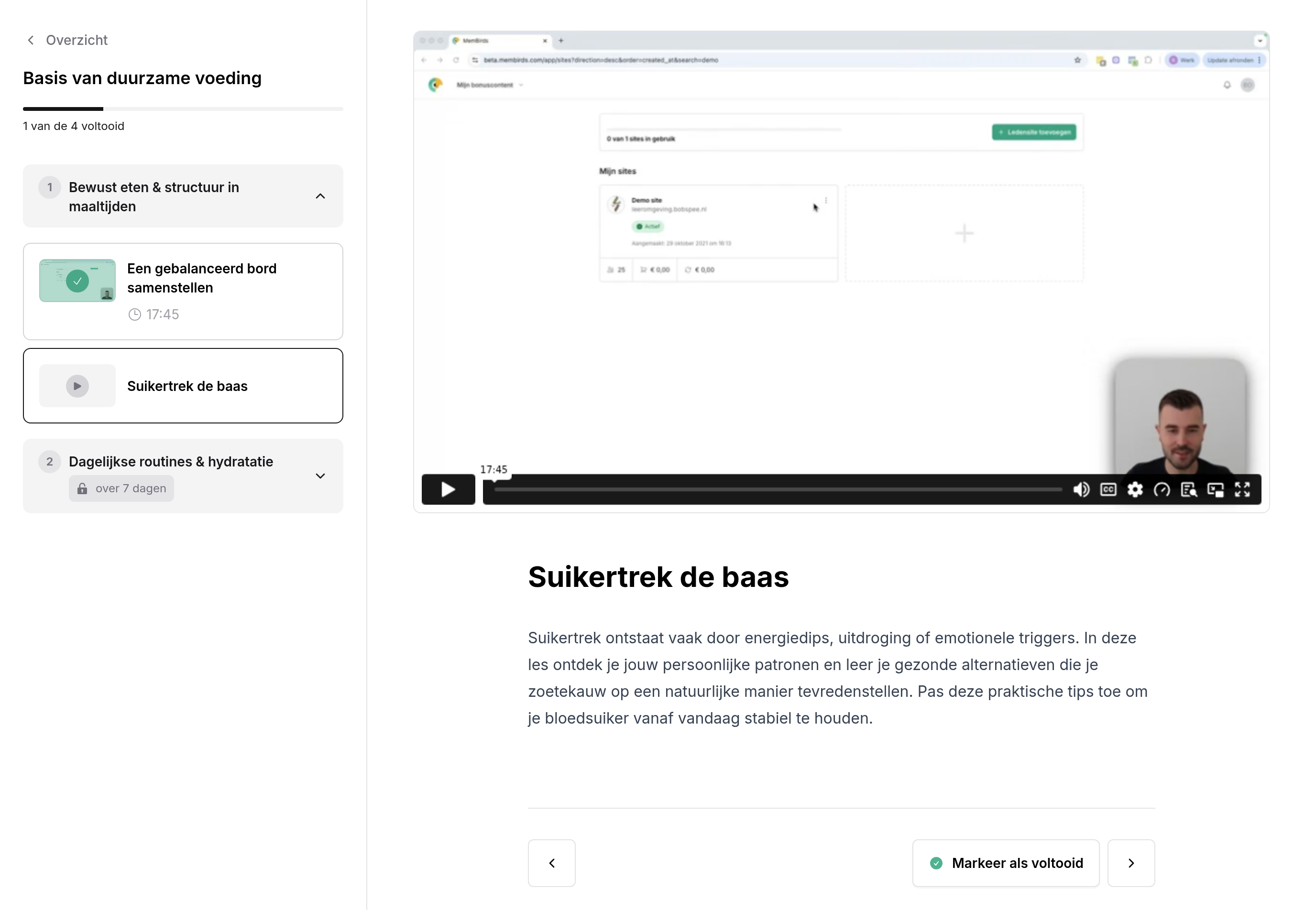Click the locked over 7 dagen badge
The width and height of the screenshot is (1316, 910).
pos(121,488)
